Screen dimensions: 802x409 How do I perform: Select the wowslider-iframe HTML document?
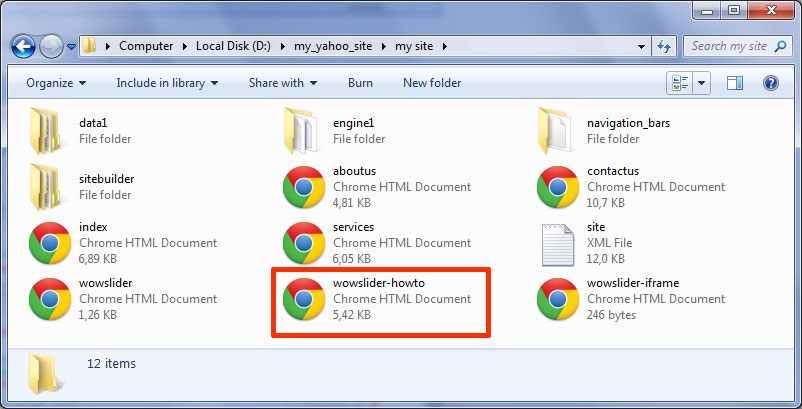click(x=632, y=299)
